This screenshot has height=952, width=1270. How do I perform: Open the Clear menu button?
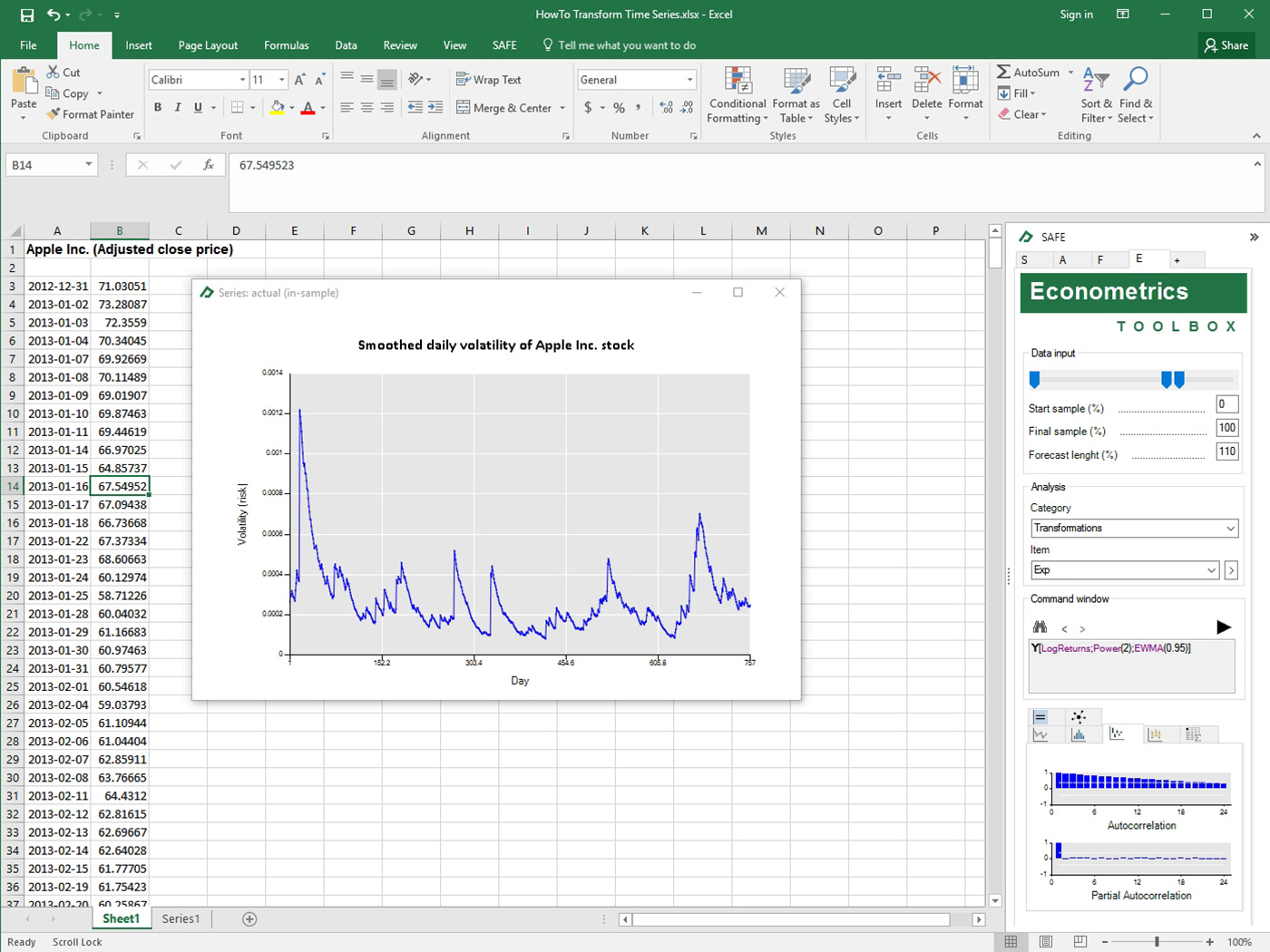point(1022,114)
